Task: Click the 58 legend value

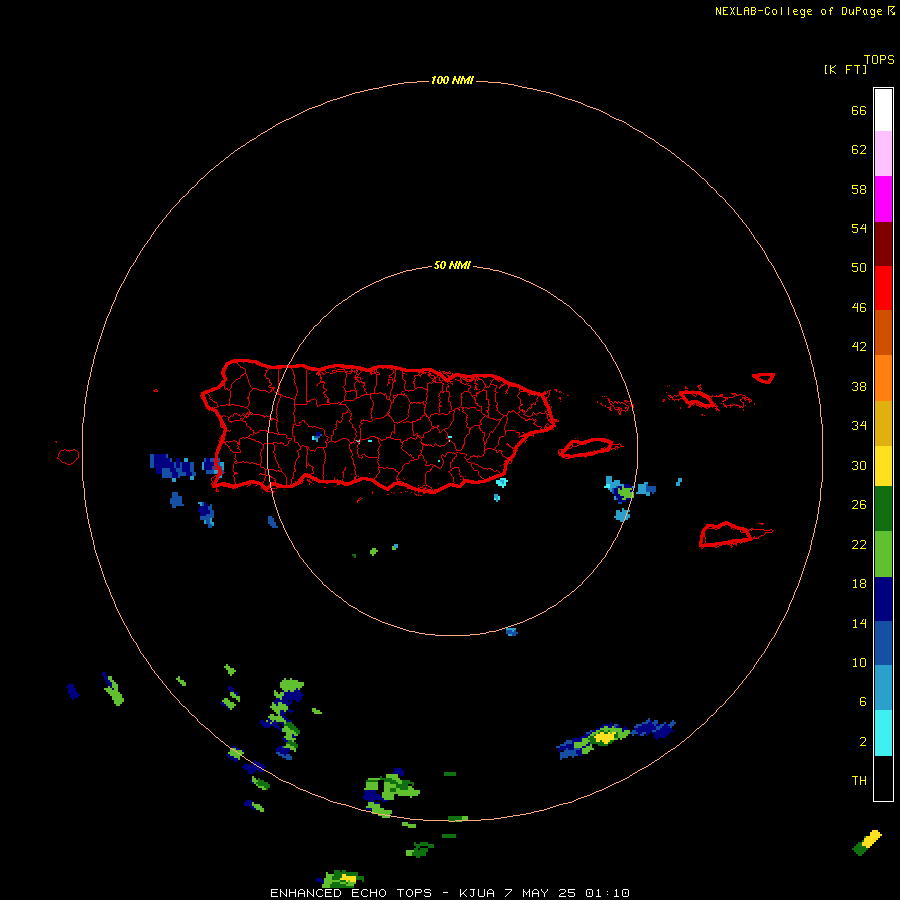Action: pos(859,189)
